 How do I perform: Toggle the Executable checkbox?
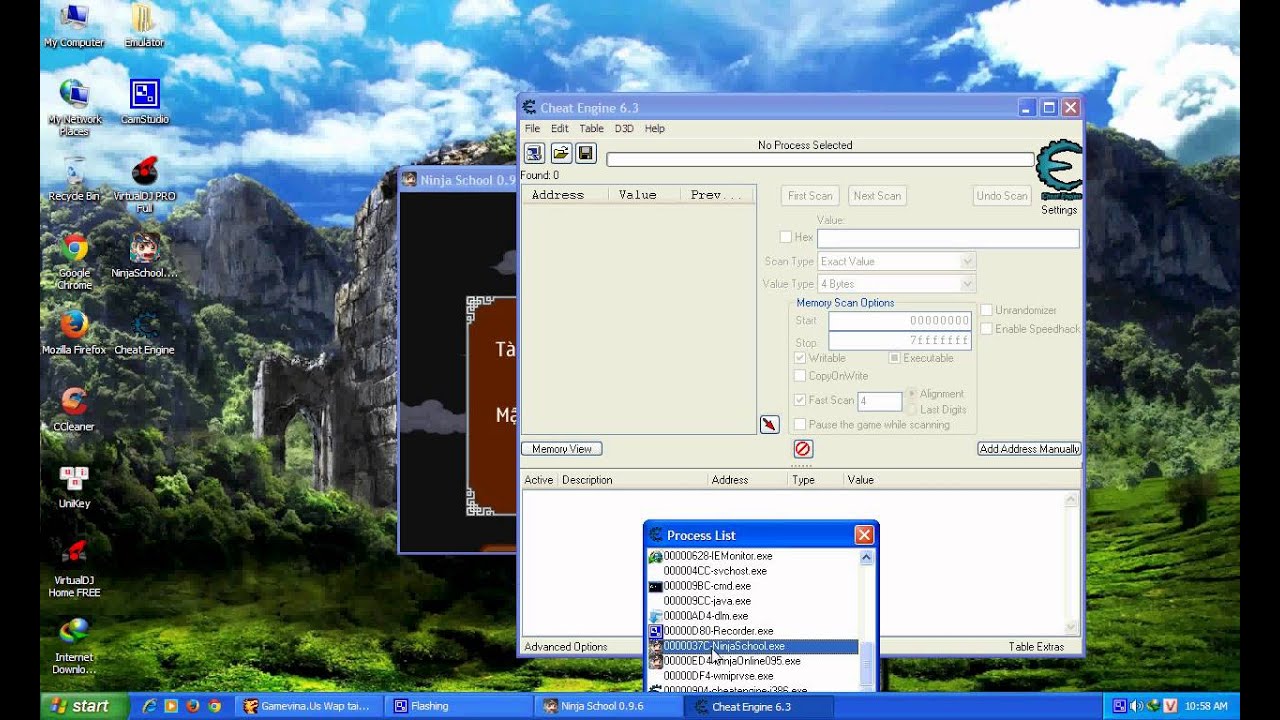click(895, 358)
